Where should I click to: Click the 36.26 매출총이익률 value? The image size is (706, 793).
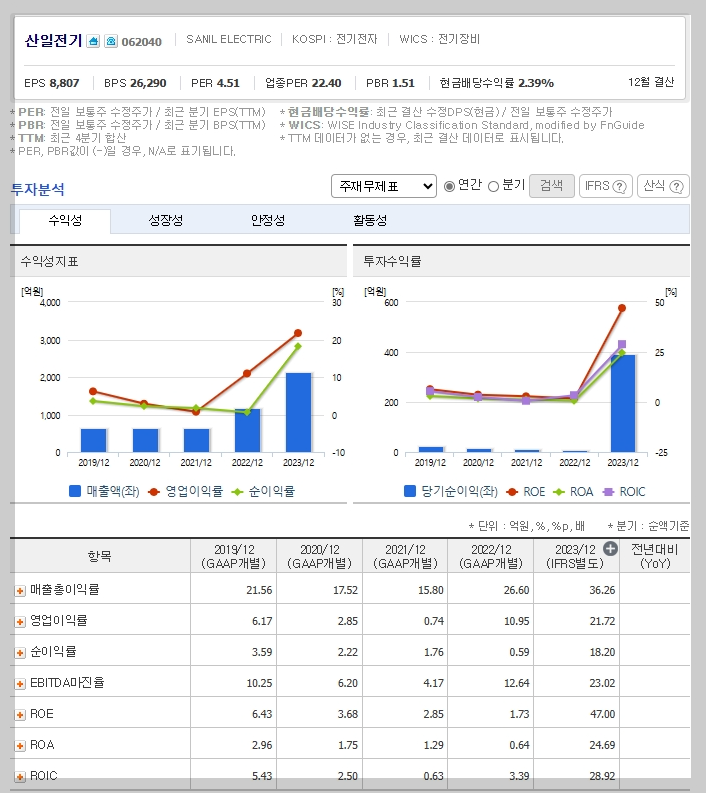coord(602,590)
